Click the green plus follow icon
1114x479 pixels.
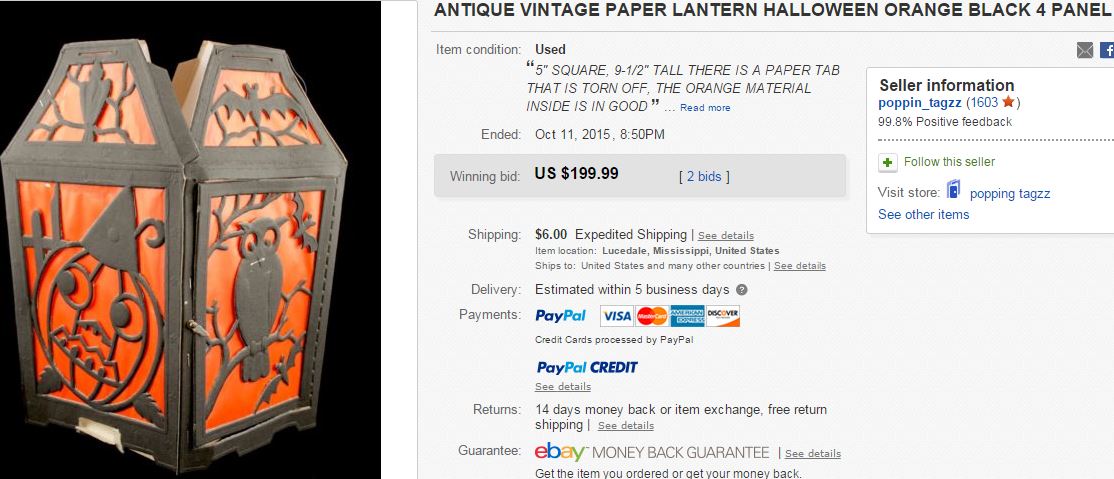point(887,162)
